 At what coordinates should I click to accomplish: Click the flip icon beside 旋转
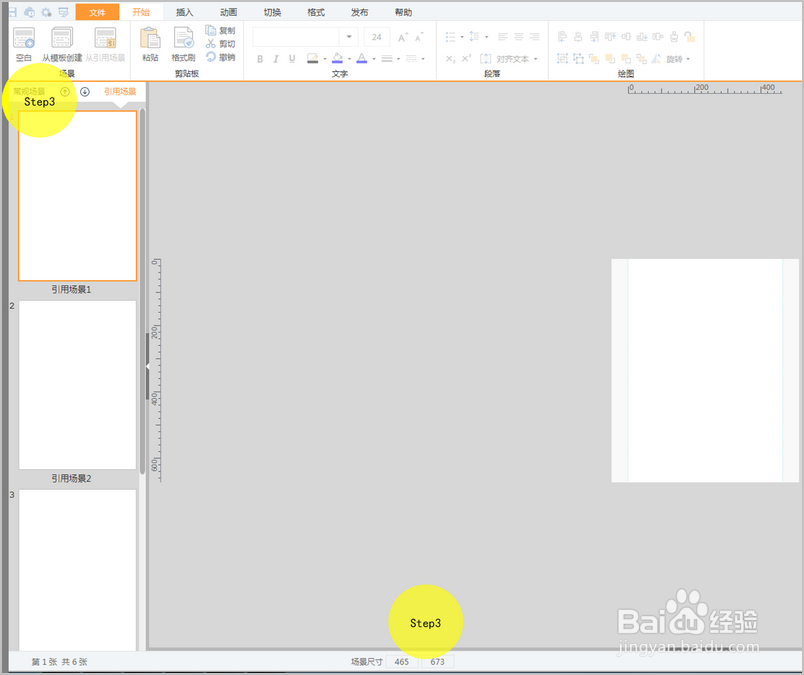click(656, 59)
